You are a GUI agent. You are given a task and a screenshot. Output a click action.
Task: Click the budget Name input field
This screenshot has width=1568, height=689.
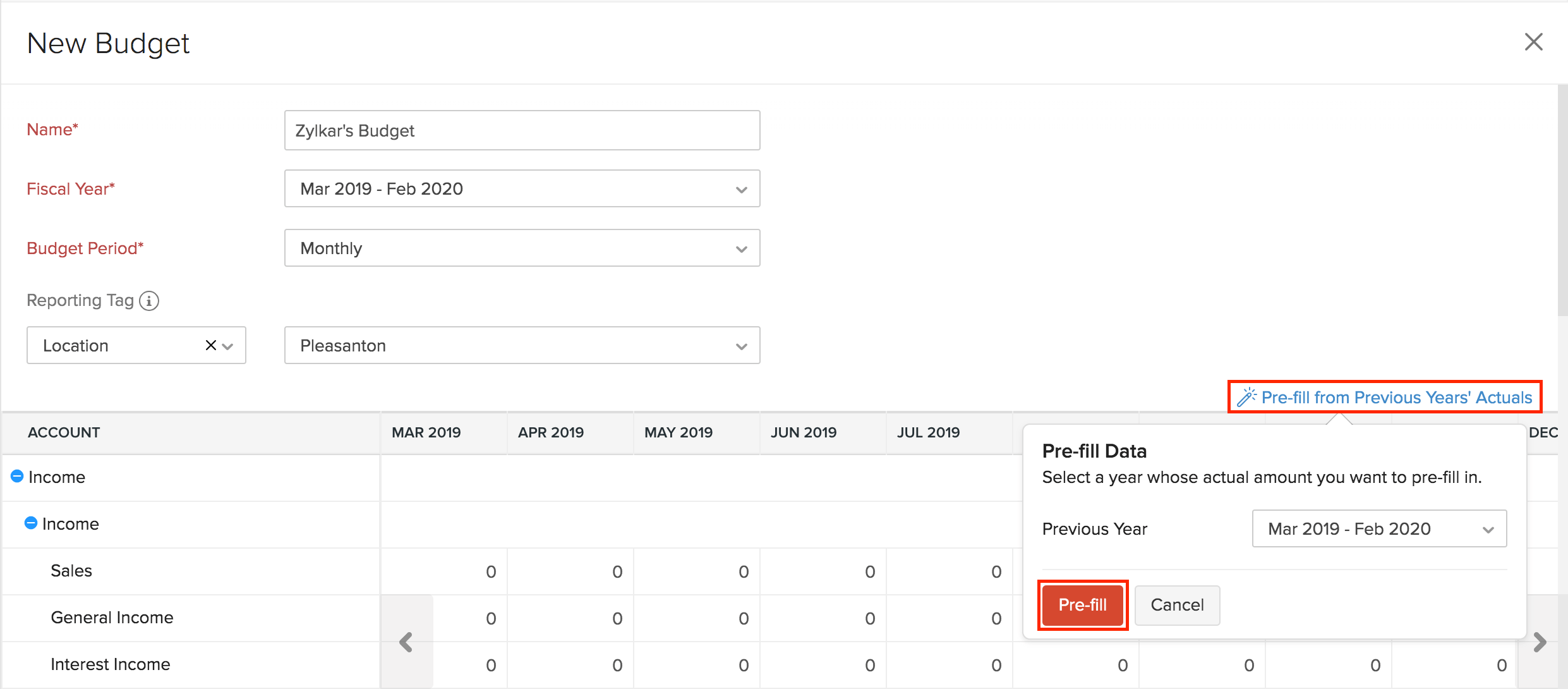coord(522,130)
